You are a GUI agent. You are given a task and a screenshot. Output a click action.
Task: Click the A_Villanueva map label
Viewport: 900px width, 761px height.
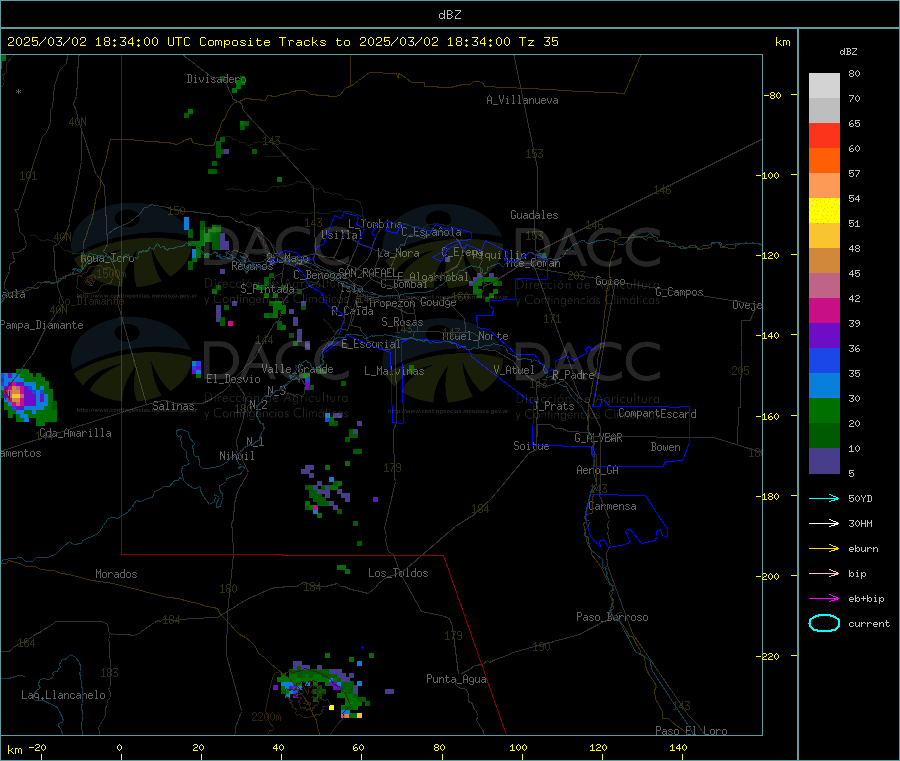pos(522,100)
